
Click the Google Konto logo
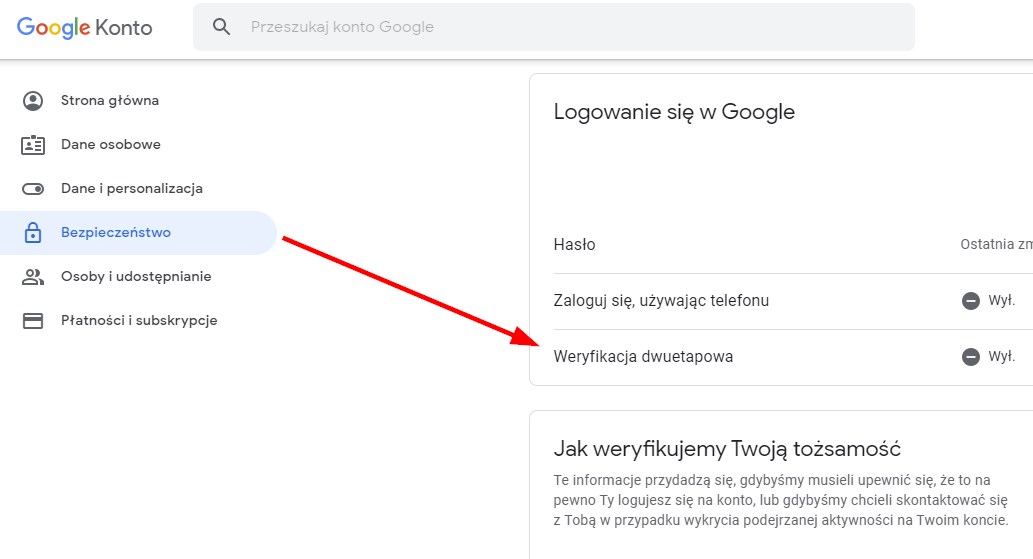point(84,28)
